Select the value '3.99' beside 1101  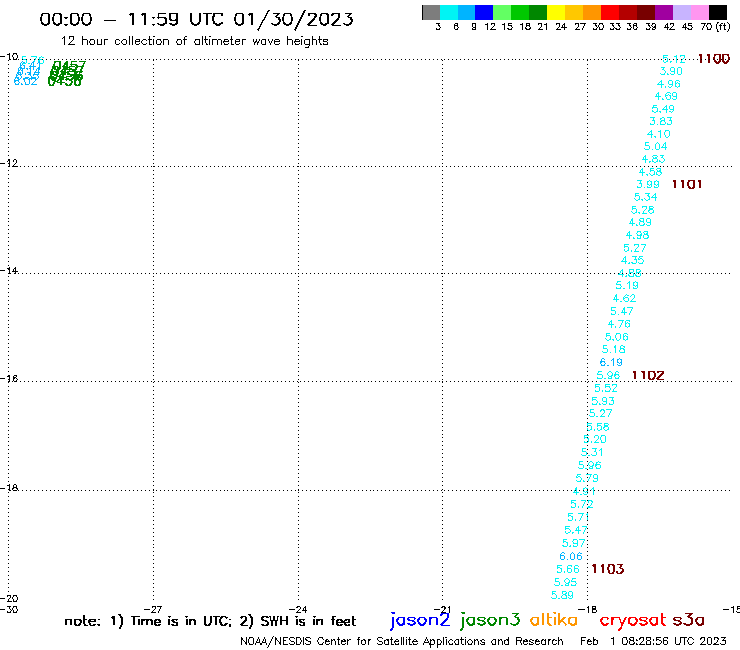[648, 184]
